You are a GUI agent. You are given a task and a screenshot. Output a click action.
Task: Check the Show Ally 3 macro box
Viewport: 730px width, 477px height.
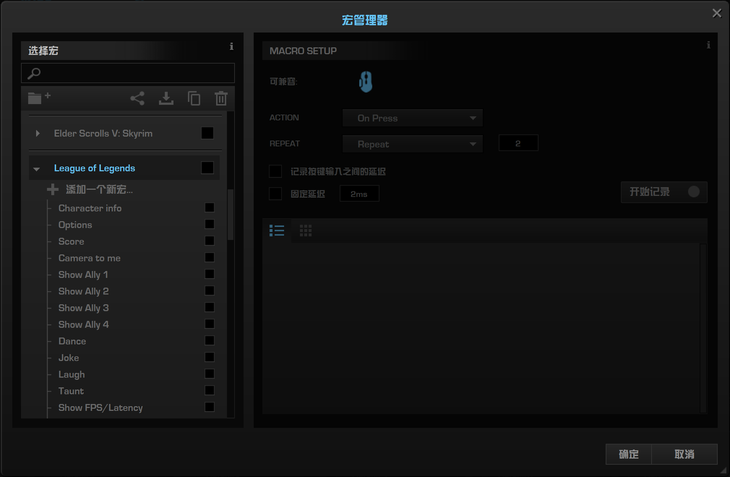coord(210,307)
